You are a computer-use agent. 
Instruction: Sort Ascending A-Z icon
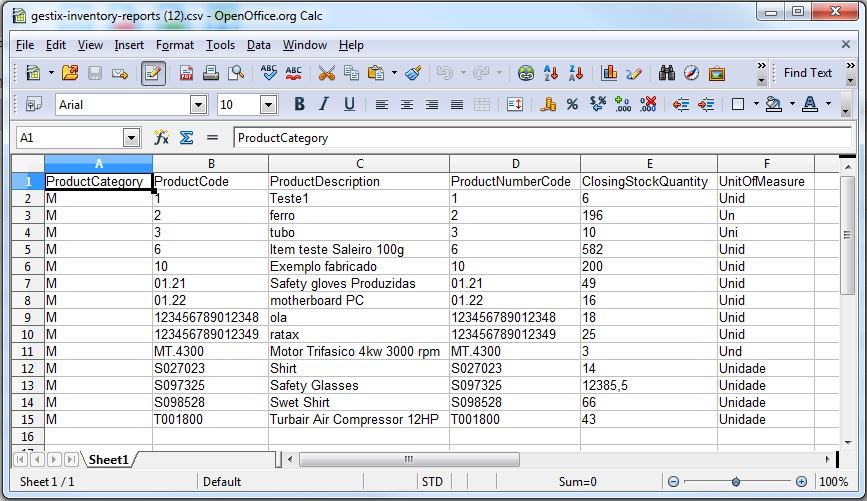[x=551, y=73]
